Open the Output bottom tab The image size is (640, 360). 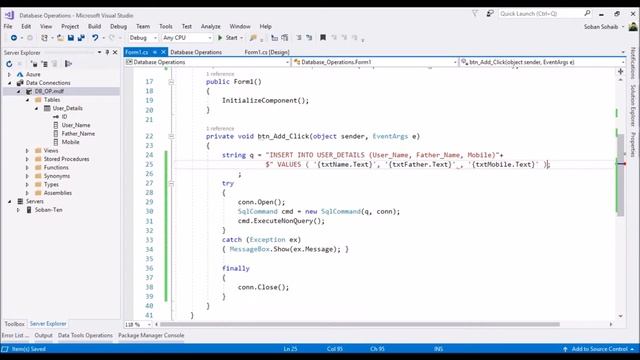point(43,335)
